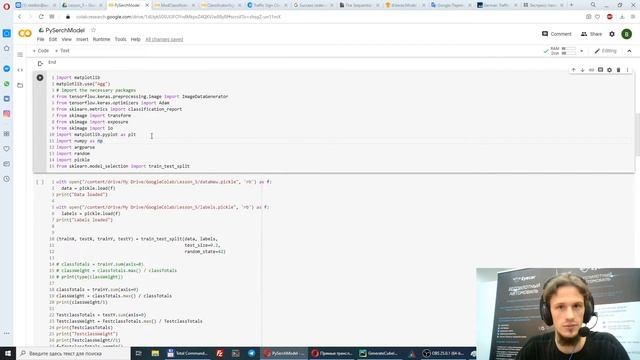Open cell editor settings gear
Viewport: 640px width, 360px height.
click(x=609, y=70)
